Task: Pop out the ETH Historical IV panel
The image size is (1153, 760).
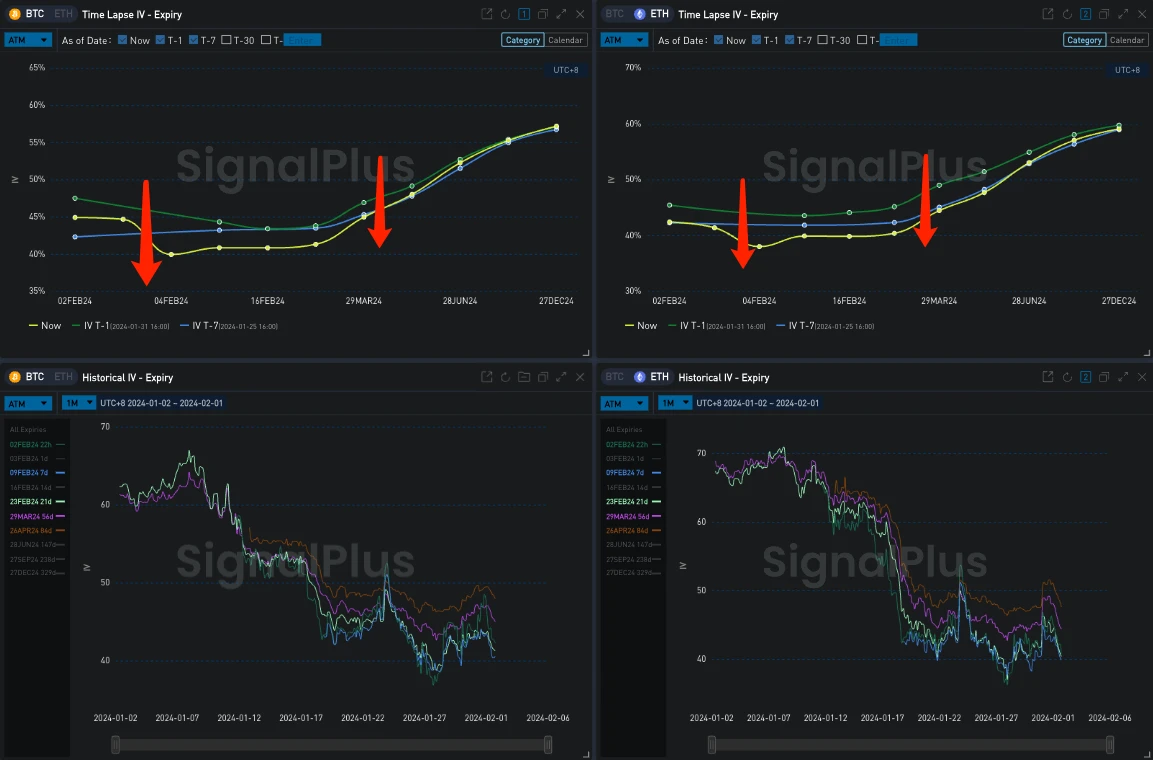Action: (x=1047, y=377)
